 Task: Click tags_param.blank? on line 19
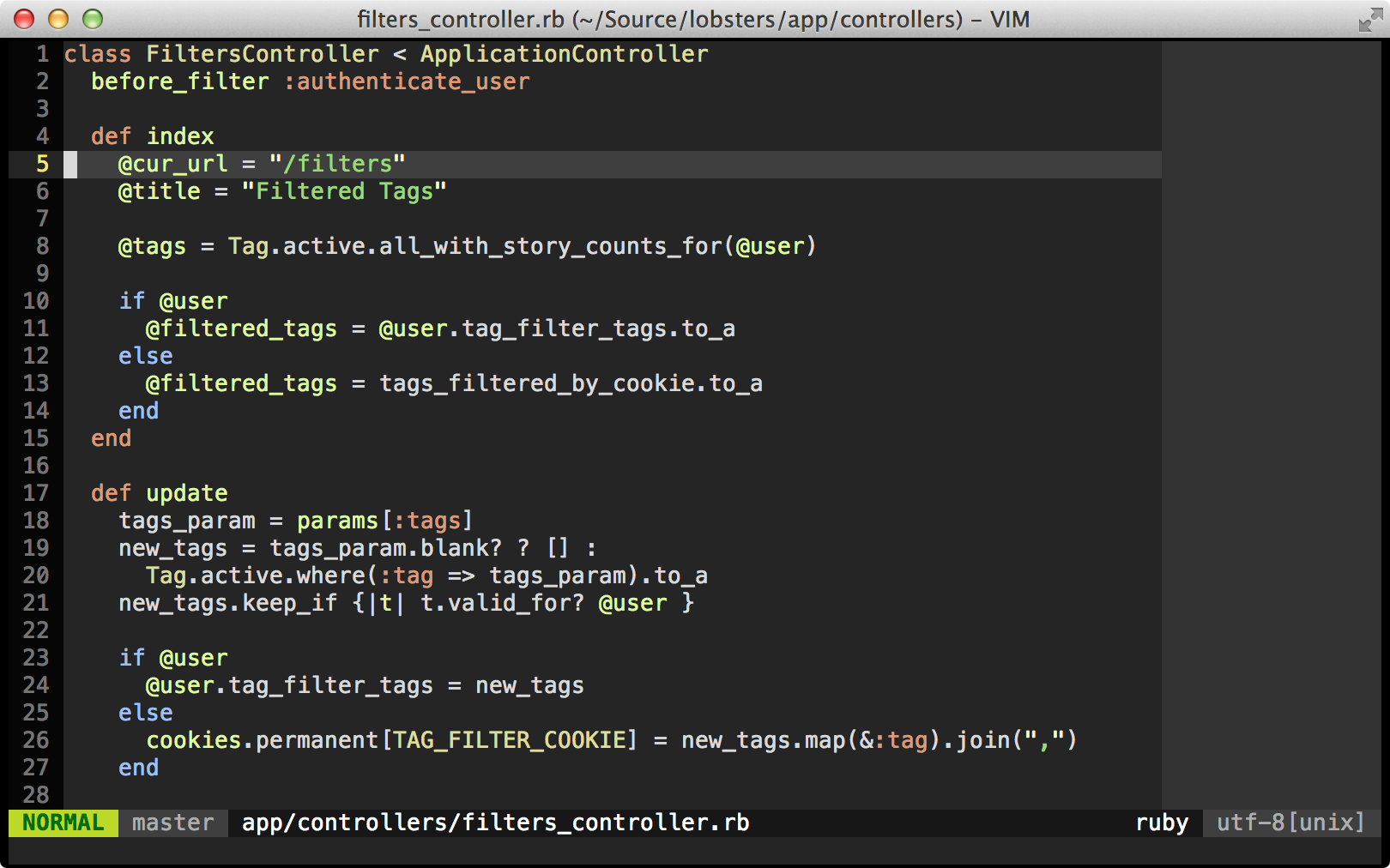386,548
